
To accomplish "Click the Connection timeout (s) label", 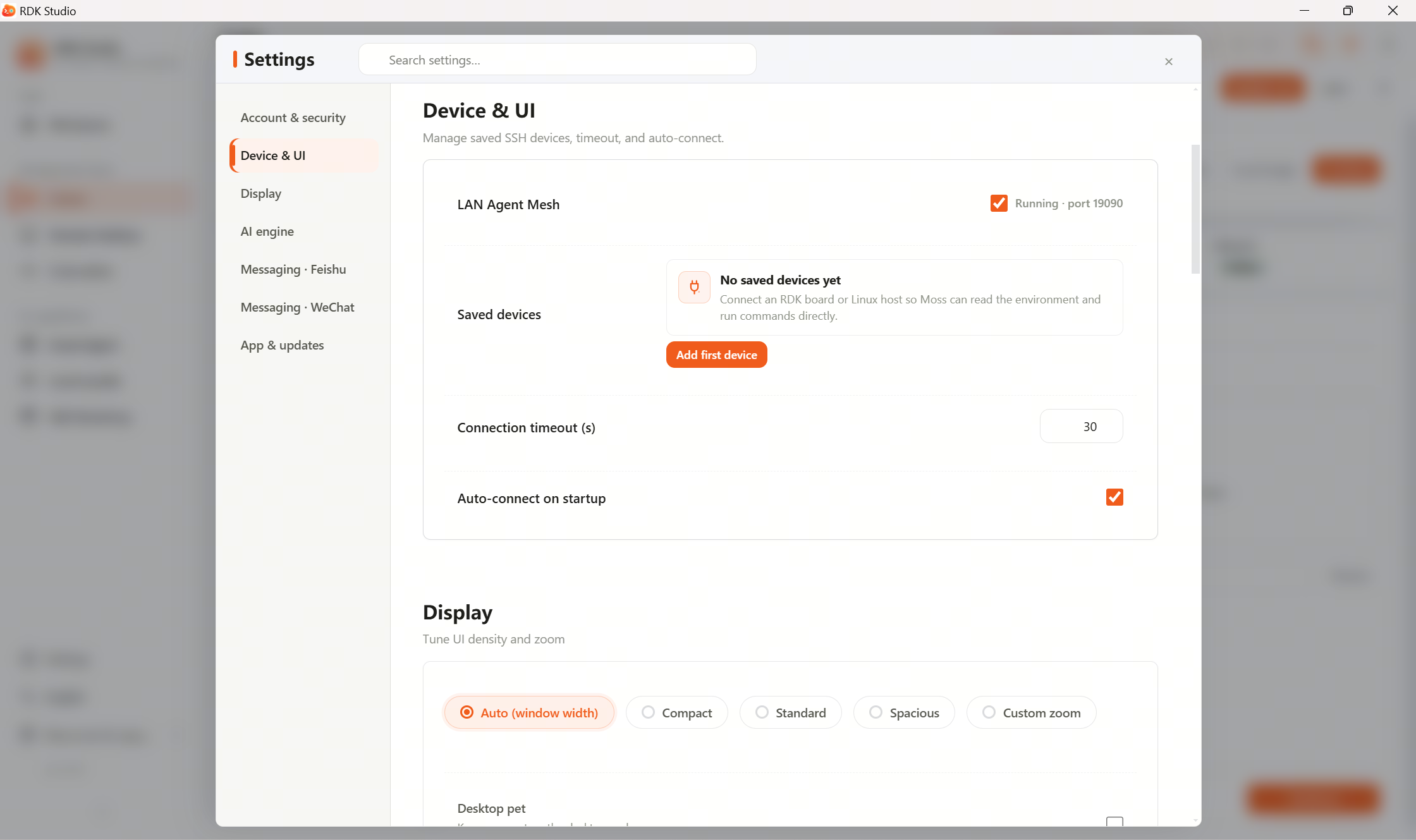I will coord(526,428).
